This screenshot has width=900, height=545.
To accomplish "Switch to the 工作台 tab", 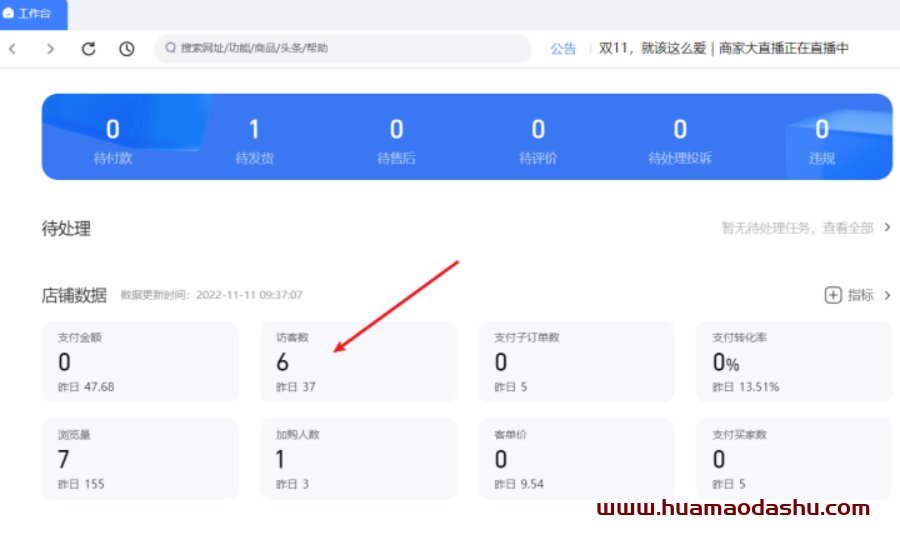I will tap(33, 14).
